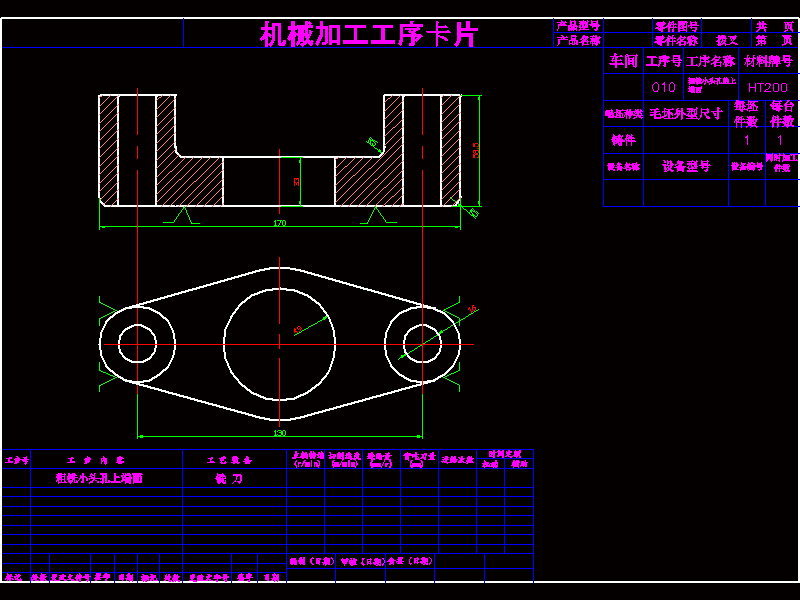The height and width of the screenshot is (600, 800).
Task: Click the material value HT200
Action: tap(768, 88)
